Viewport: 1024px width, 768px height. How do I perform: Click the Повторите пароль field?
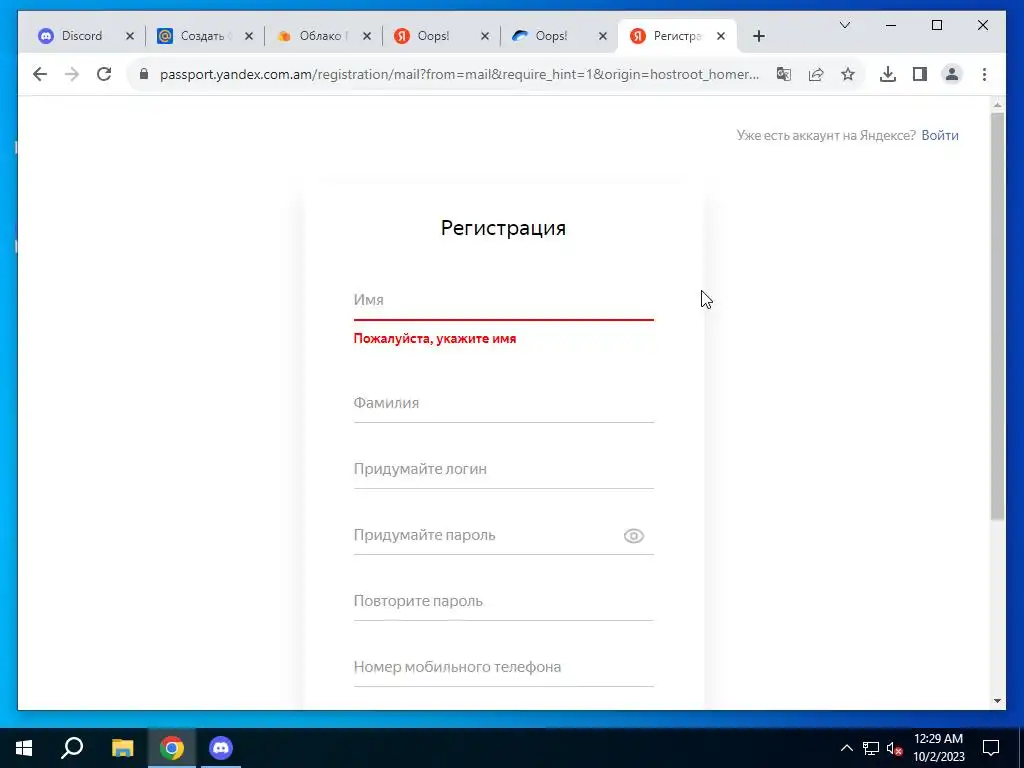(504, 601)
